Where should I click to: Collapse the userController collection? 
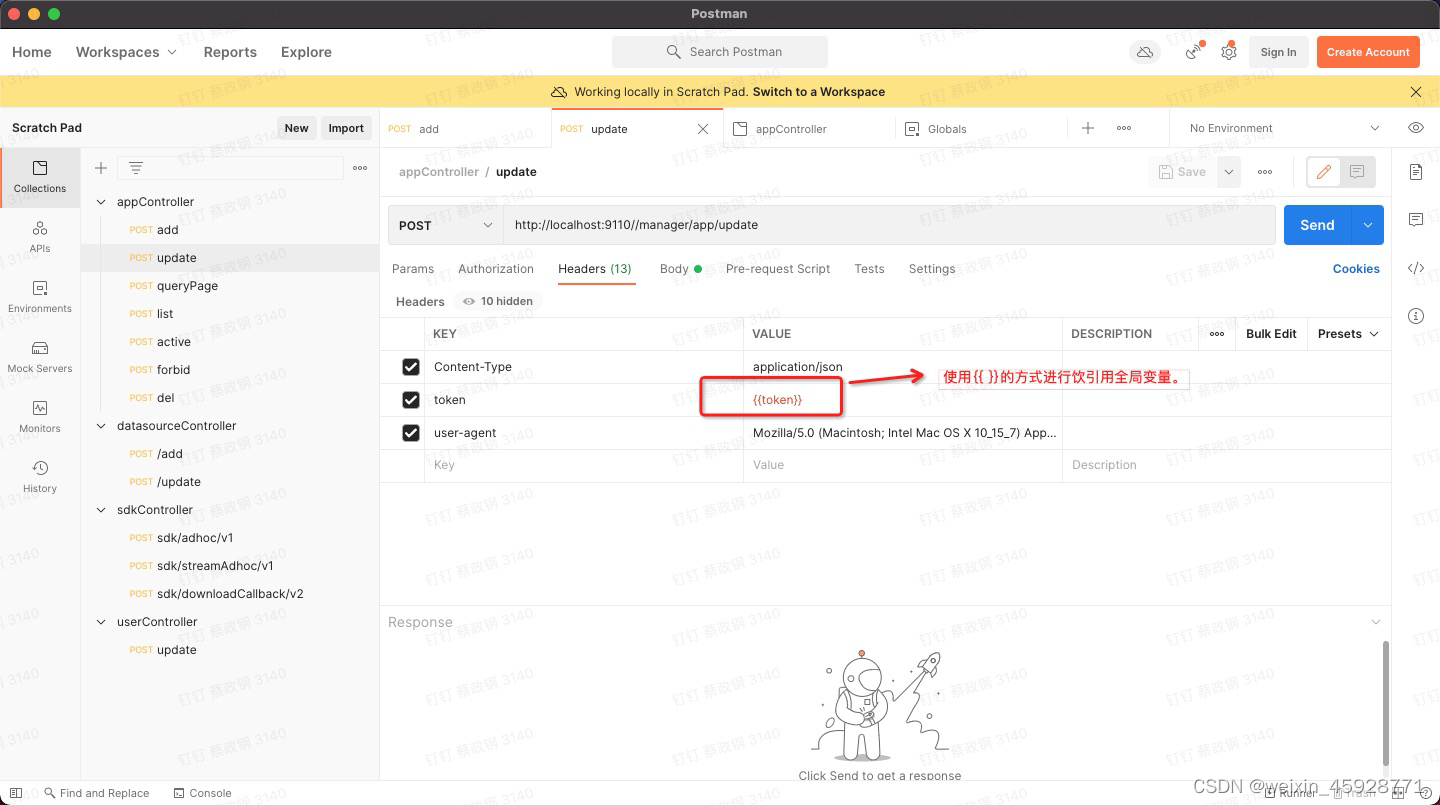(x=101, y=622)
